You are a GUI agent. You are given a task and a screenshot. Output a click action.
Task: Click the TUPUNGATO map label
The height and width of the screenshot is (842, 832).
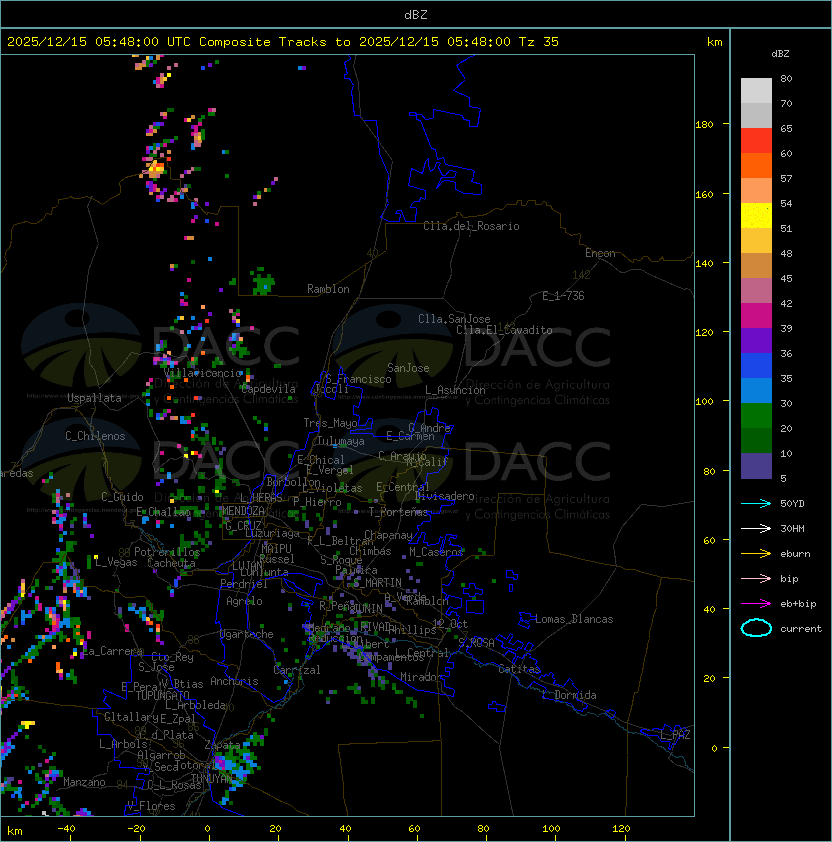pyautogui.click(x=163, y=696)
